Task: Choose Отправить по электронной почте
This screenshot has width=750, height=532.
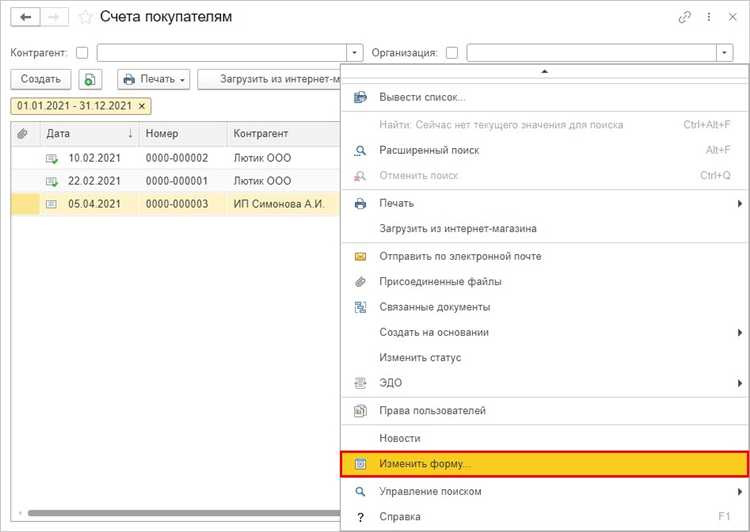Action: (x=545, y=257)
